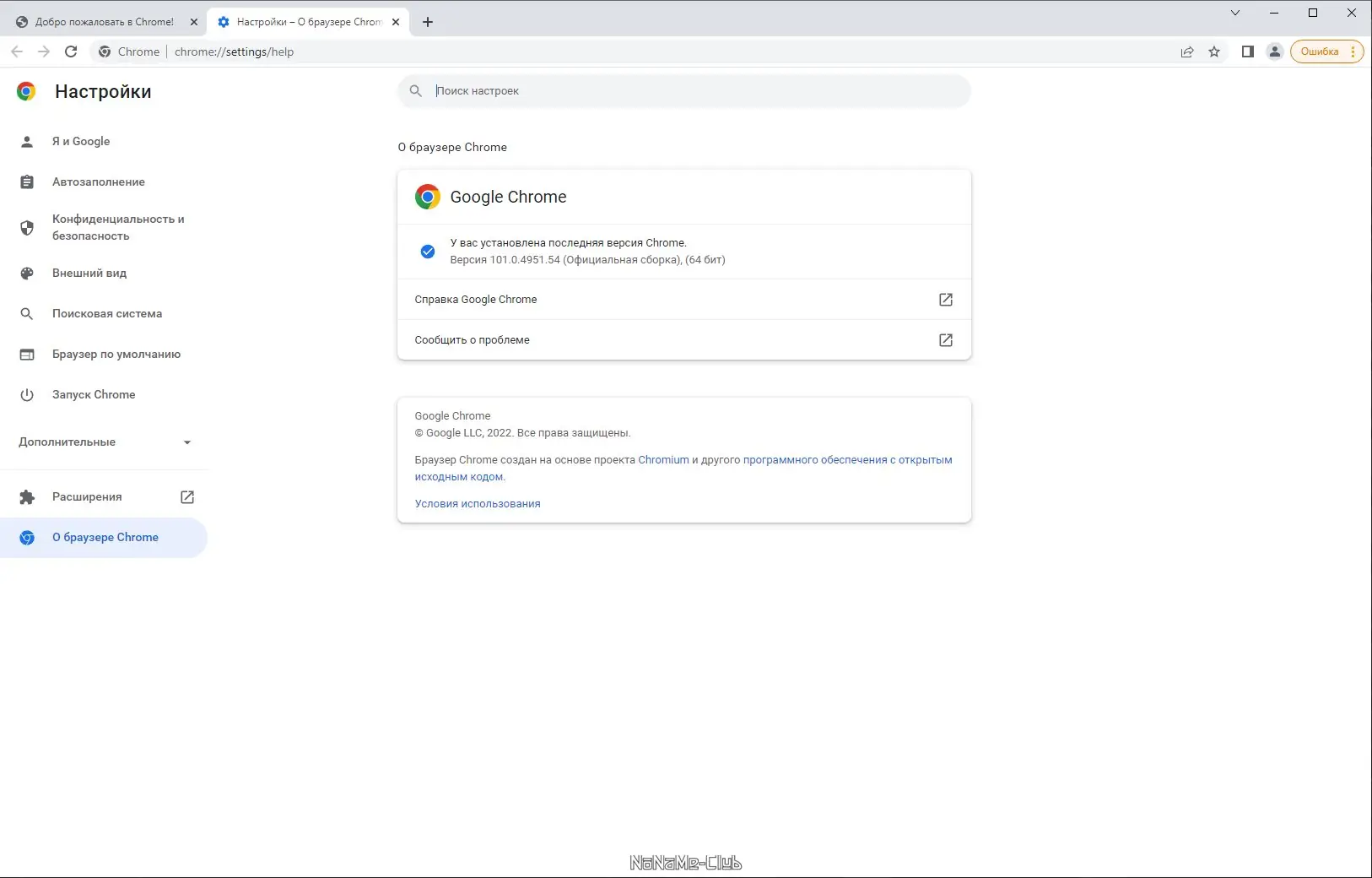The height and width of the screenshot is (878, 1372).
Task: Open the Ошибка menu button
Action: (1326, 51)
